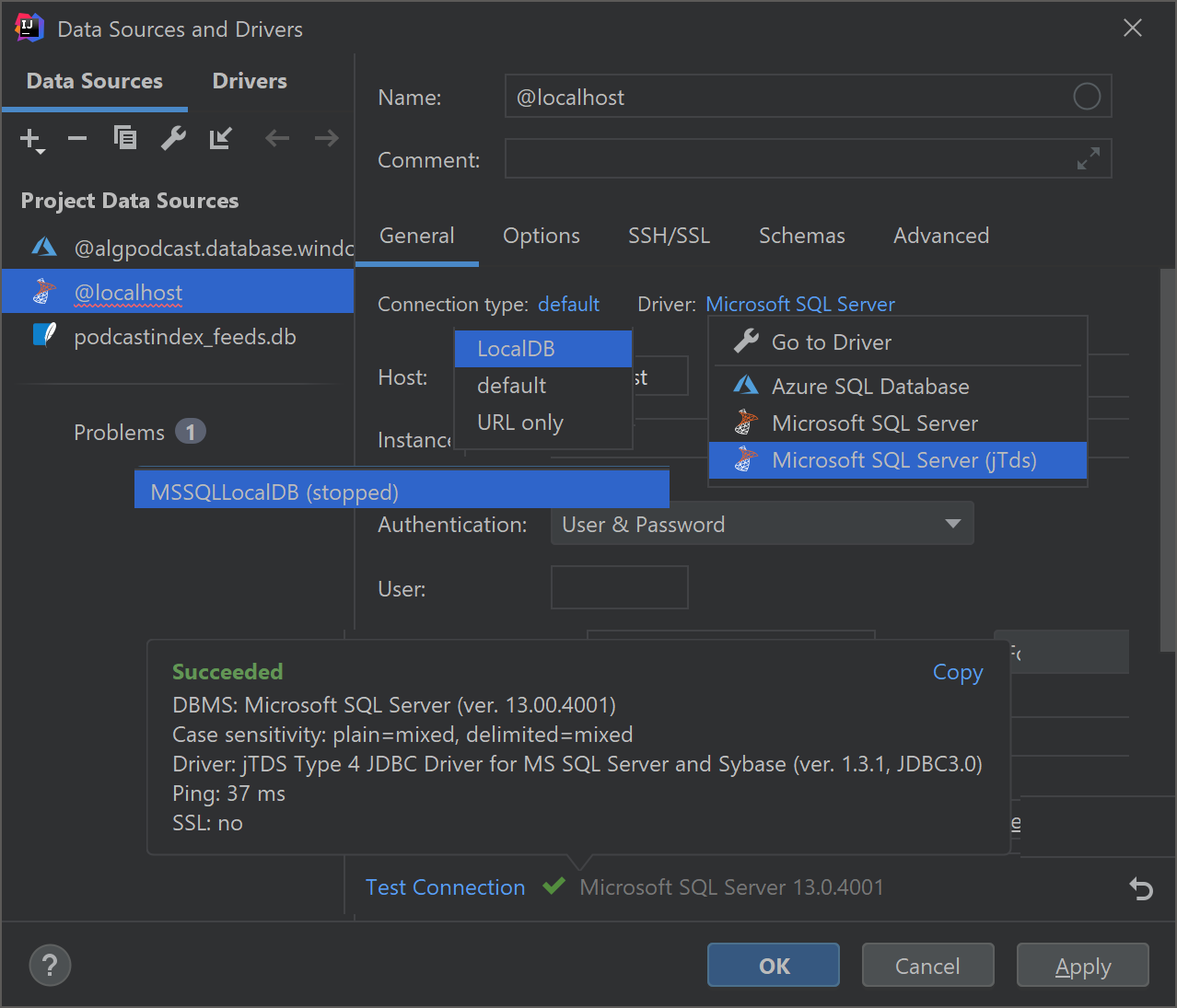The width and height of the screenshot is (1177, 1008).
Task: Open the Options tab
Action: pyautogui.click(x=542, y=236)
